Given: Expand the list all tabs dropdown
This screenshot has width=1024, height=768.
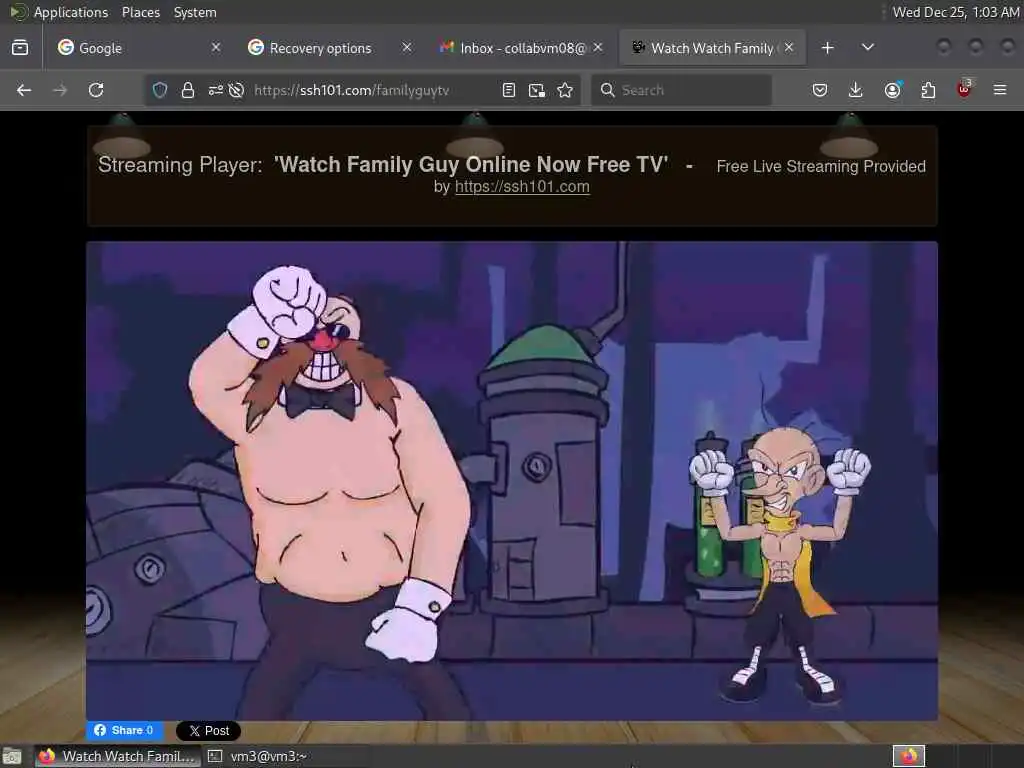Looking at the screenshot, I should coord(868,48).
